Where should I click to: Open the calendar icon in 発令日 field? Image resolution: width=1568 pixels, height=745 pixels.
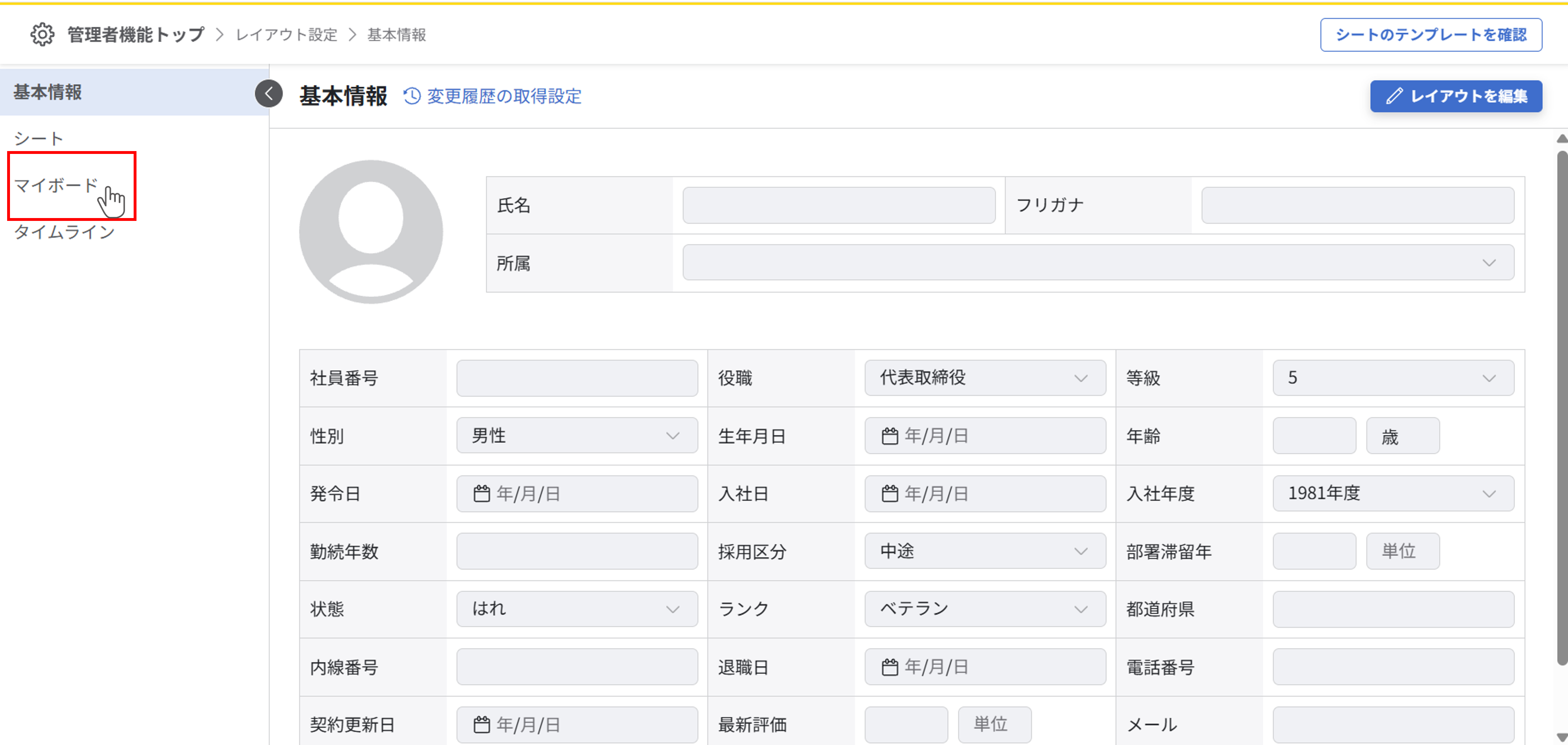point(481,493)
